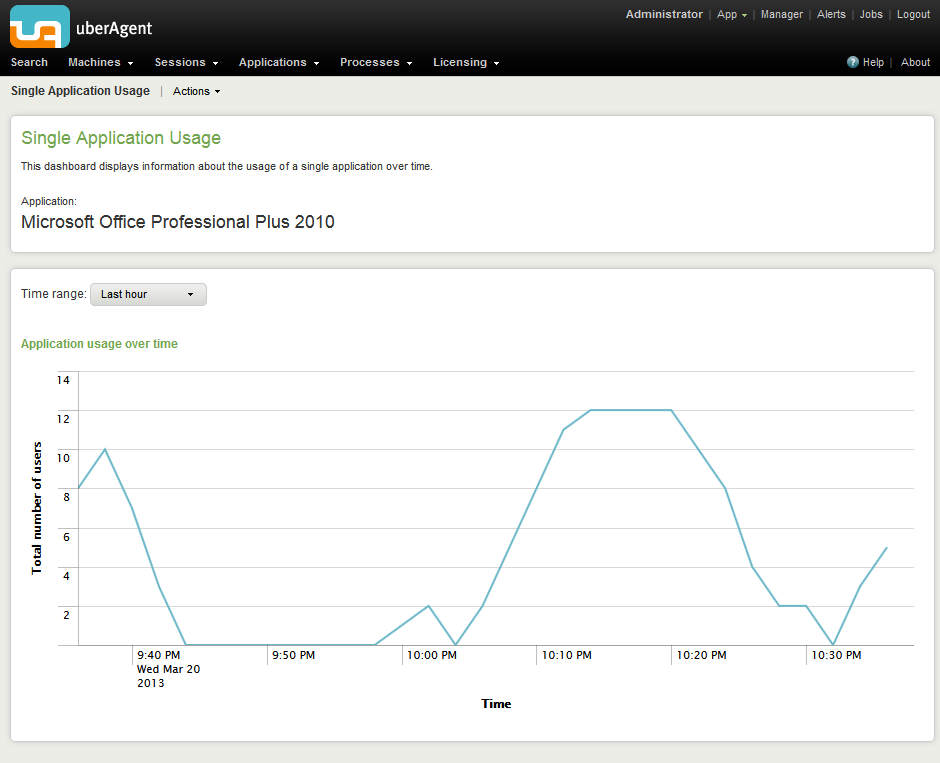Click Logout
Viewport: 940px width, 763px height.
click(x=913, y=14)
